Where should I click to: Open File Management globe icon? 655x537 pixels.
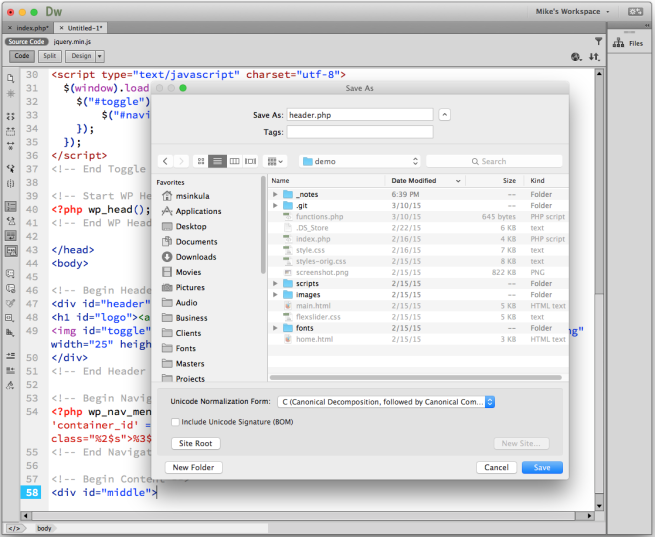576,57
